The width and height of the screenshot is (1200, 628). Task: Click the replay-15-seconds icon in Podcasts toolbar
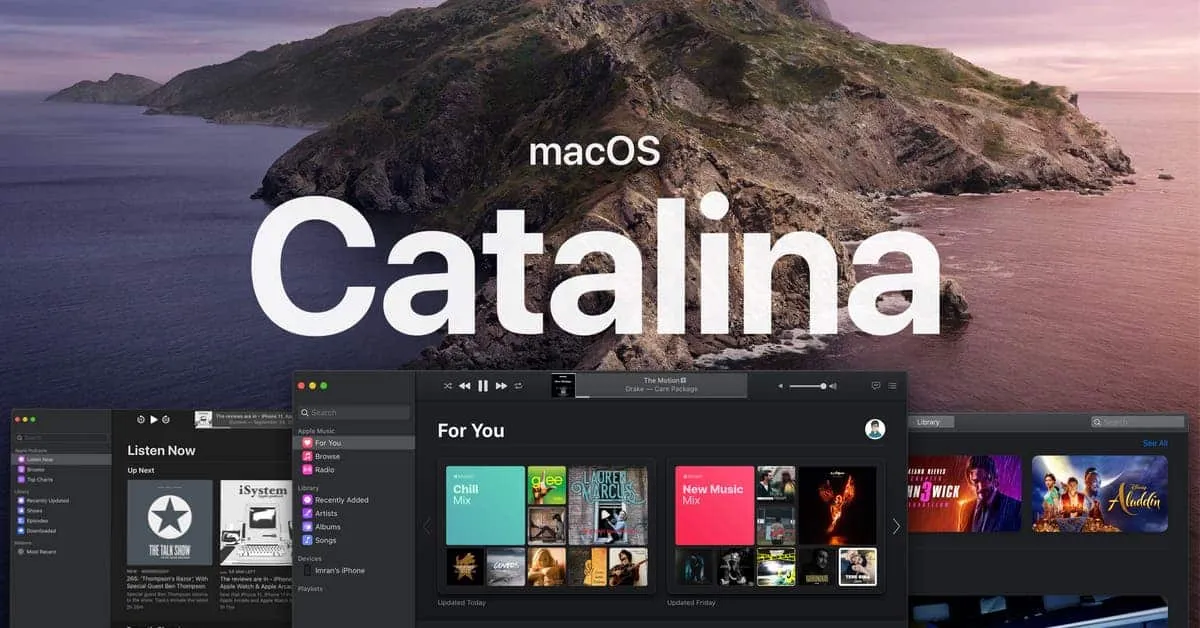140,420
